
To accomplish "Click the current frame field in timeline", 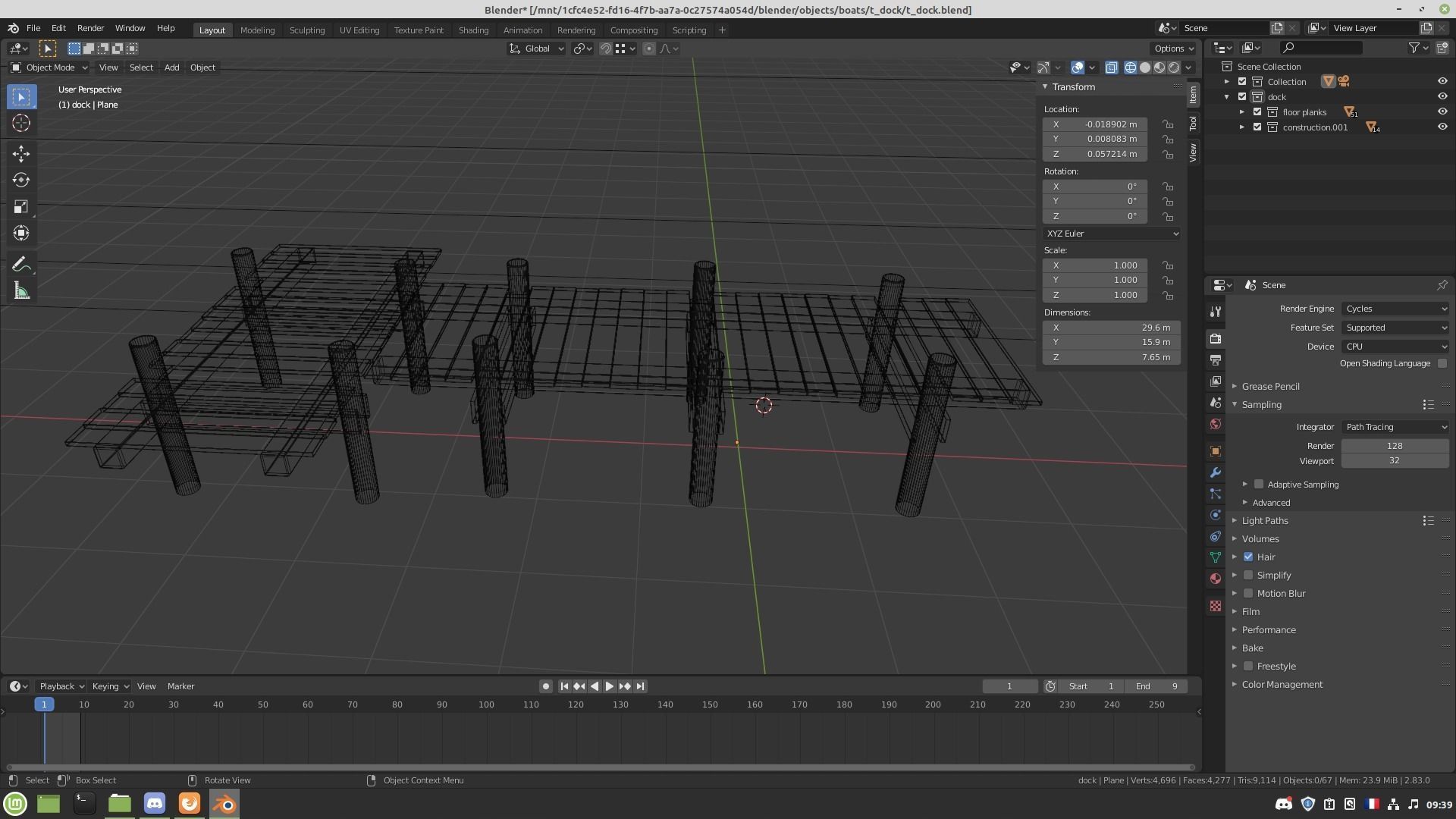I will click(x=1009, y=686).
